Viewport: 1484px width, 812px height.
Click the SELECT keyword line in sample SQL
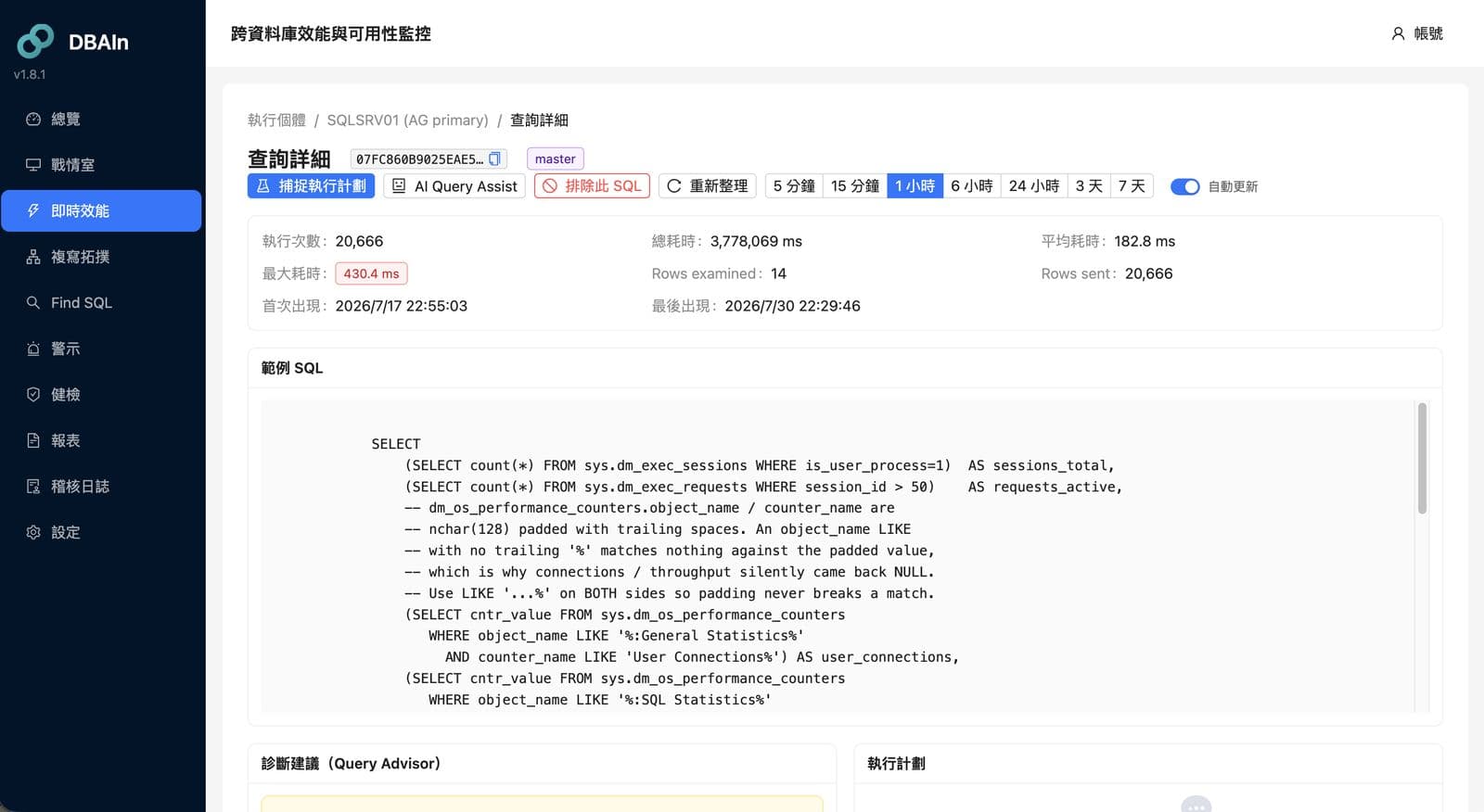tap(396, 444)
